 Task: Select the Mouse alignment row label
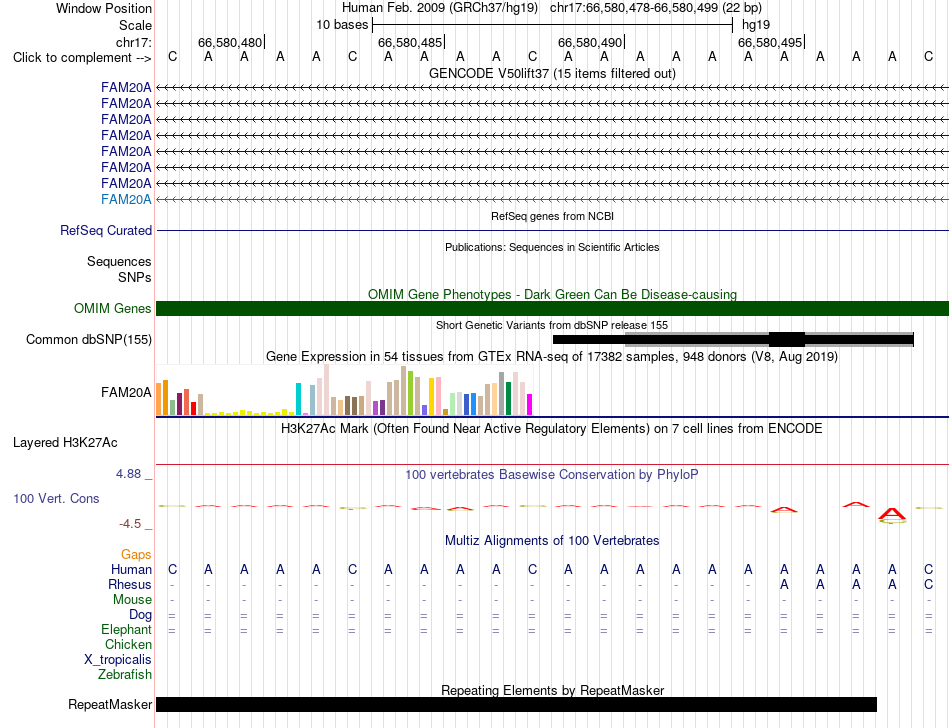132,600
